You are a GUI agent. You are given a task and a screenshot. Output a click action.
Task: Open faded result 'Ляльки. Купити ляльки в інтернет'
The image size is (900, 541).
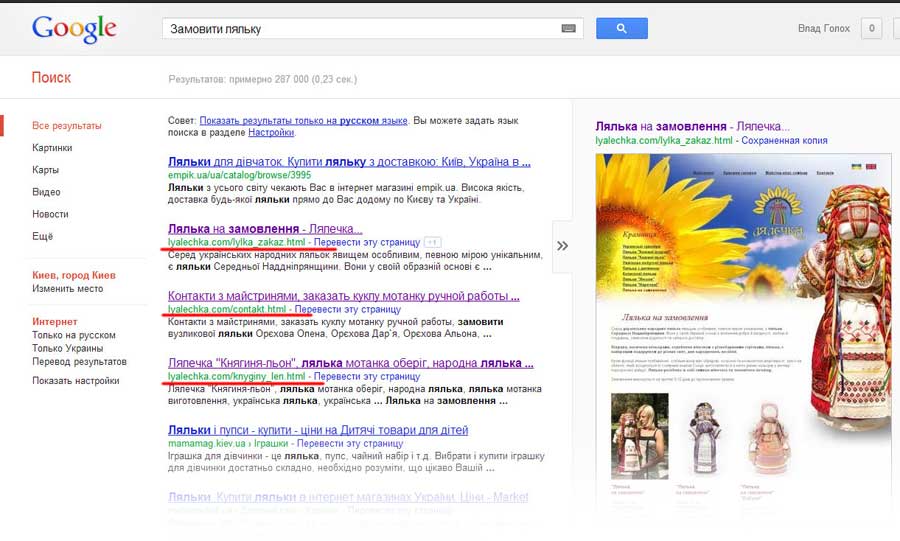click(x=348, y=497)
